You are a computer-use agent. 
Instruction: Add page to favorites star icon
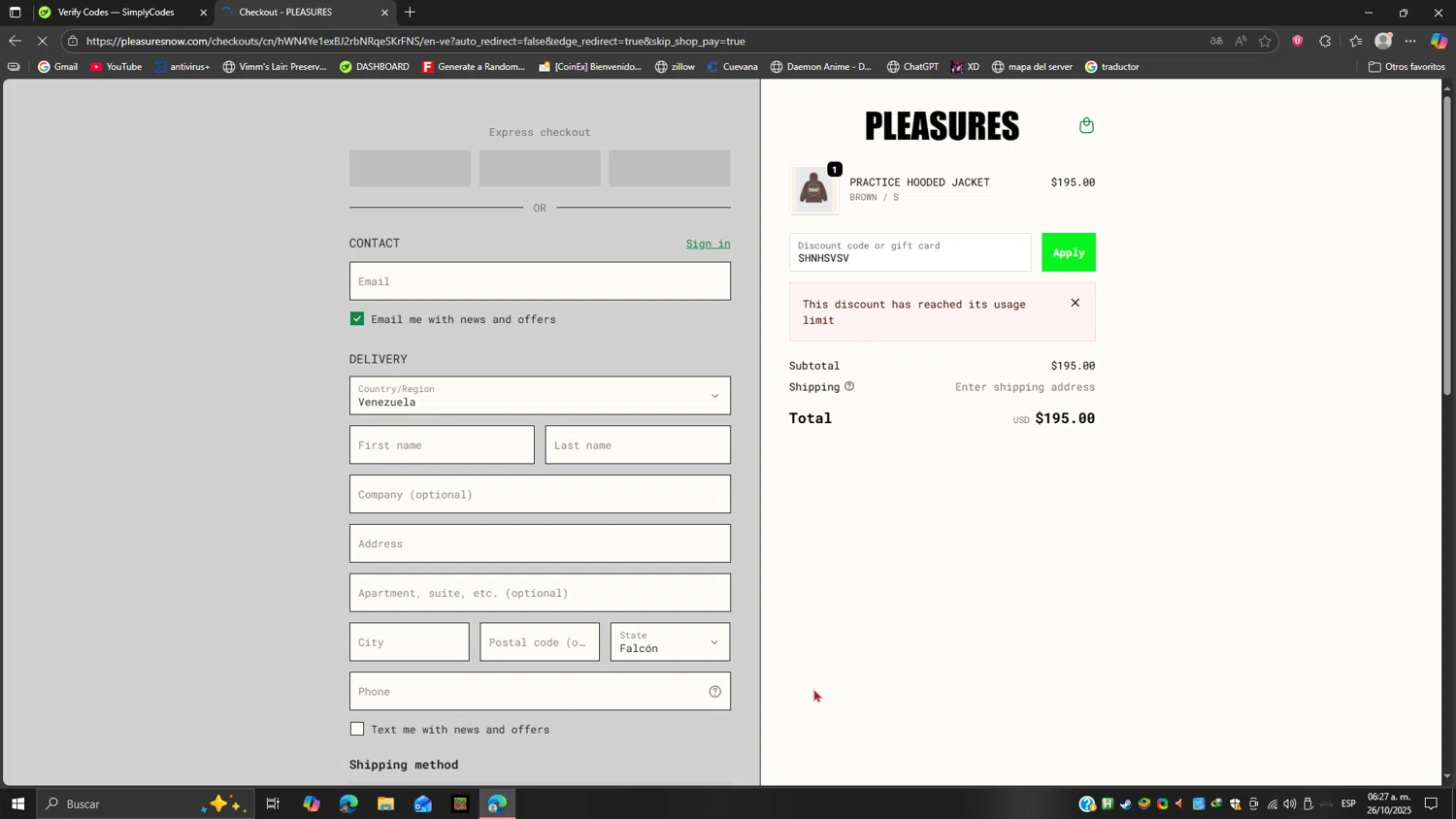click(1265, 41)
